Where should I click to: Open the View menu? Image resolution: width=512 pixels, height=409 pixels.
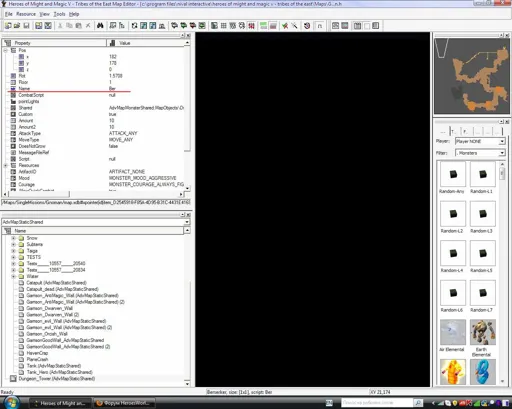(44, 14)
